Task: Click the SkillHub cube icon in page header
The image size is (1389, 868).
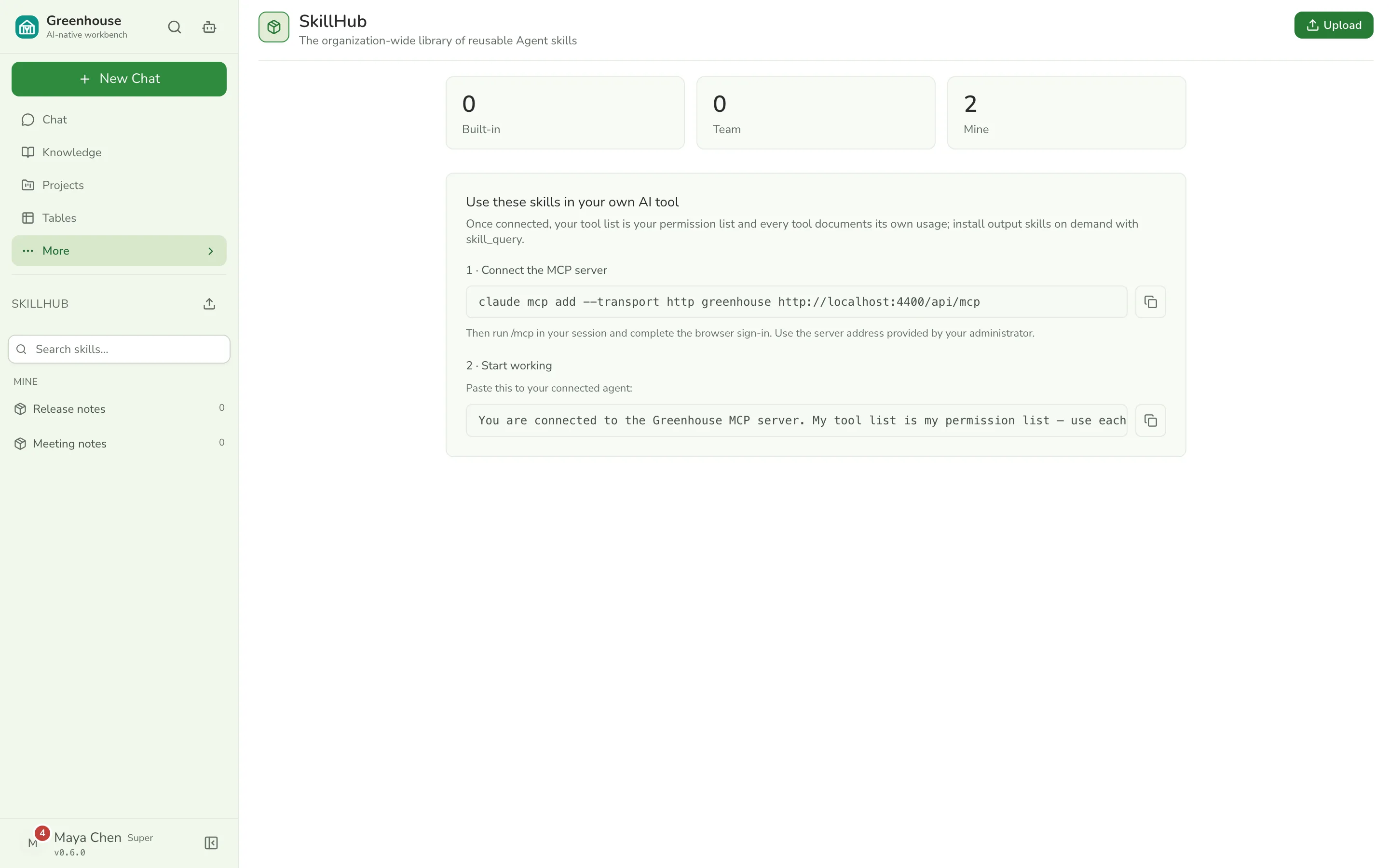Action: (274, 27)
